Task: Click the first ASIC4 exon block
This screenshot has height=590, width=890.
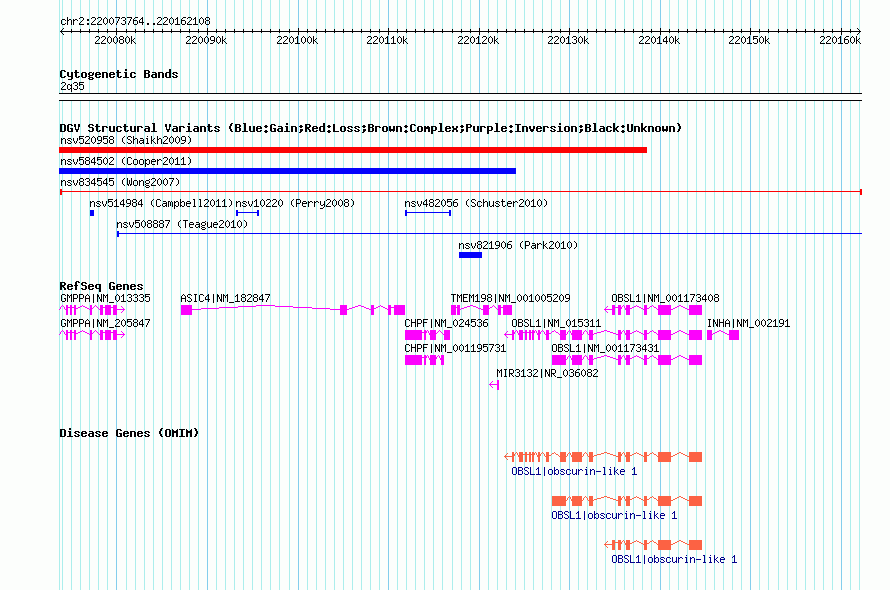Action: point(186,310)
